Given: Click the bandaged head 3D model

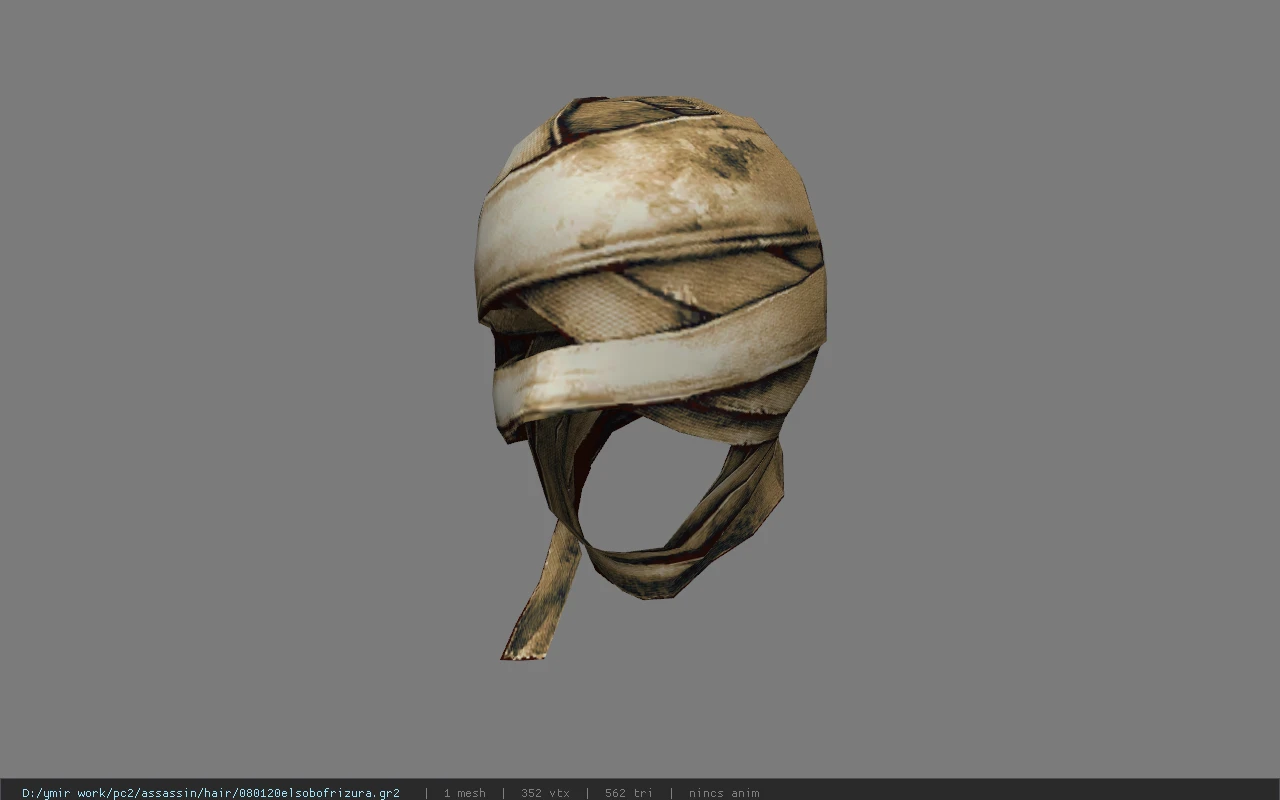Looking at the screenshot, I should (650, 377).
